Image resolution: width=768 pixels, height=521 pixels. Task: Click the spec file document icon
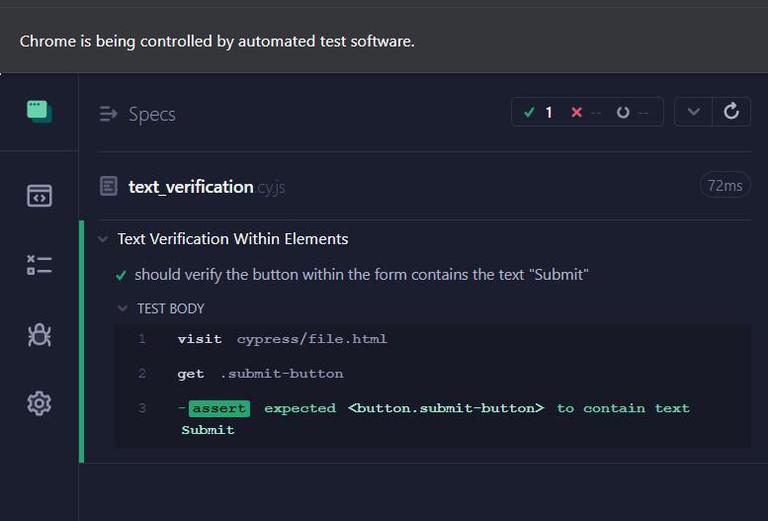tap(109, 186)
